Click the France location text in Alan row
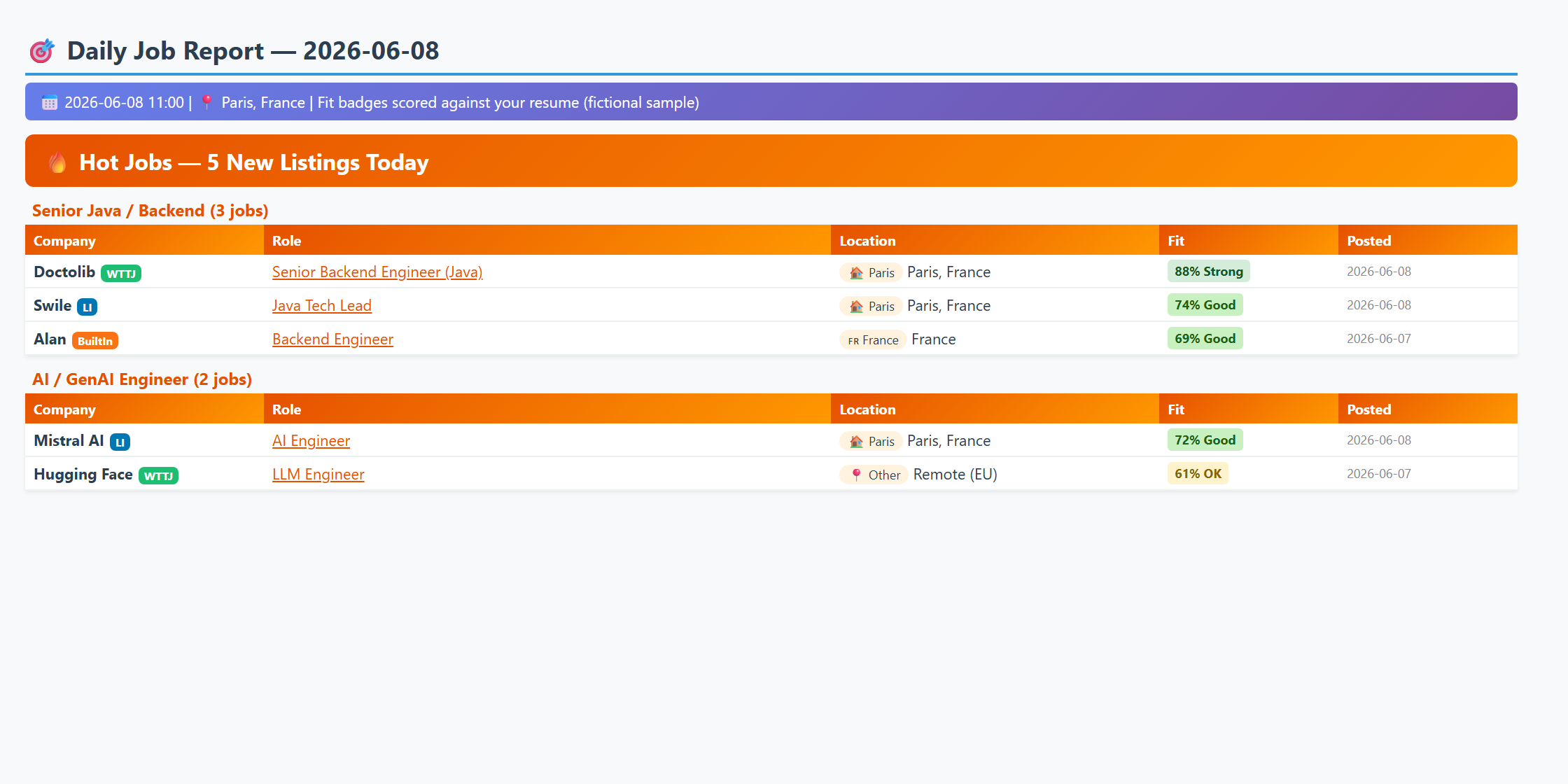 [x=934, y=339]
